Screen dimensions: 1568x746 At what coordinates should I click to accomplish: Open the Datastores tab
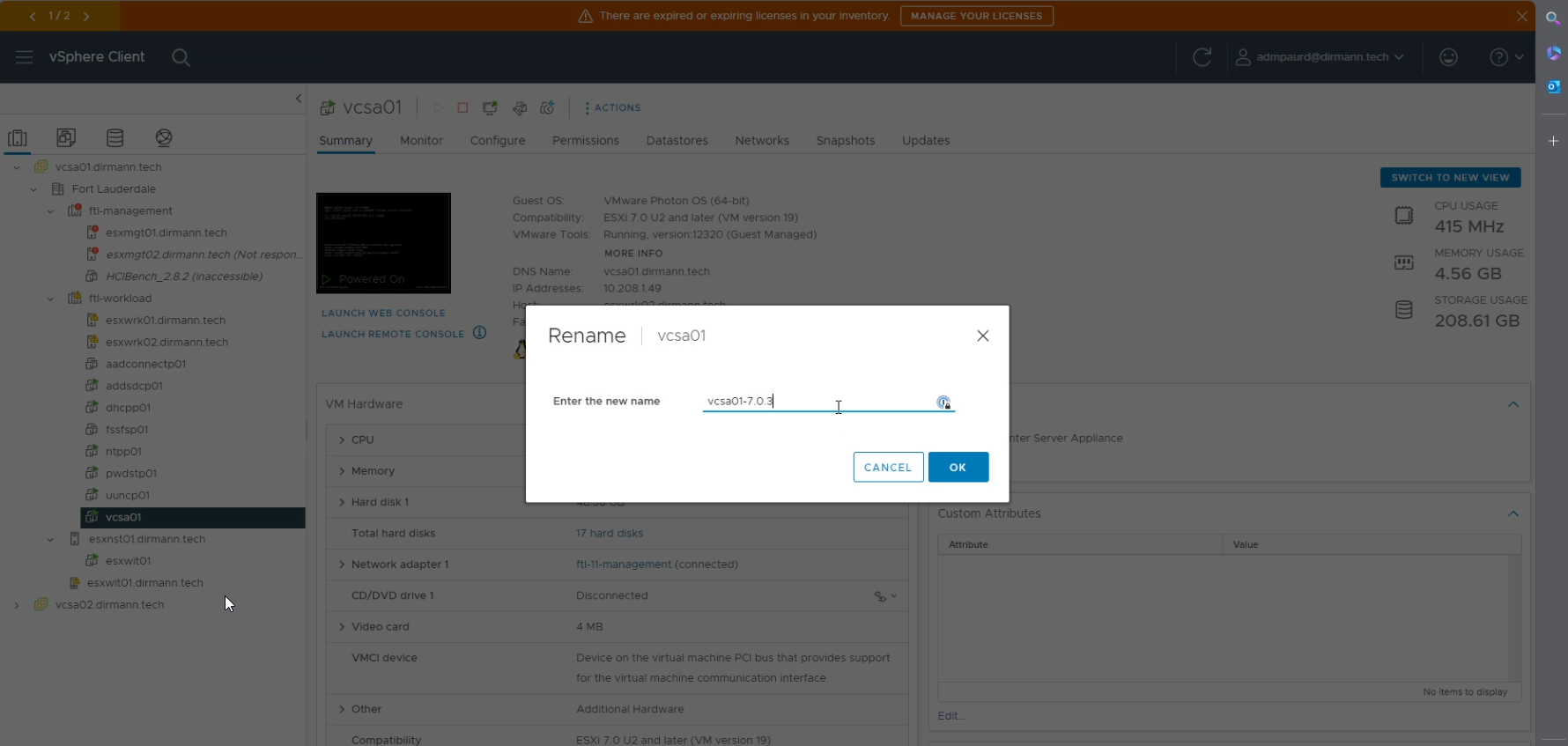(677, 141)
